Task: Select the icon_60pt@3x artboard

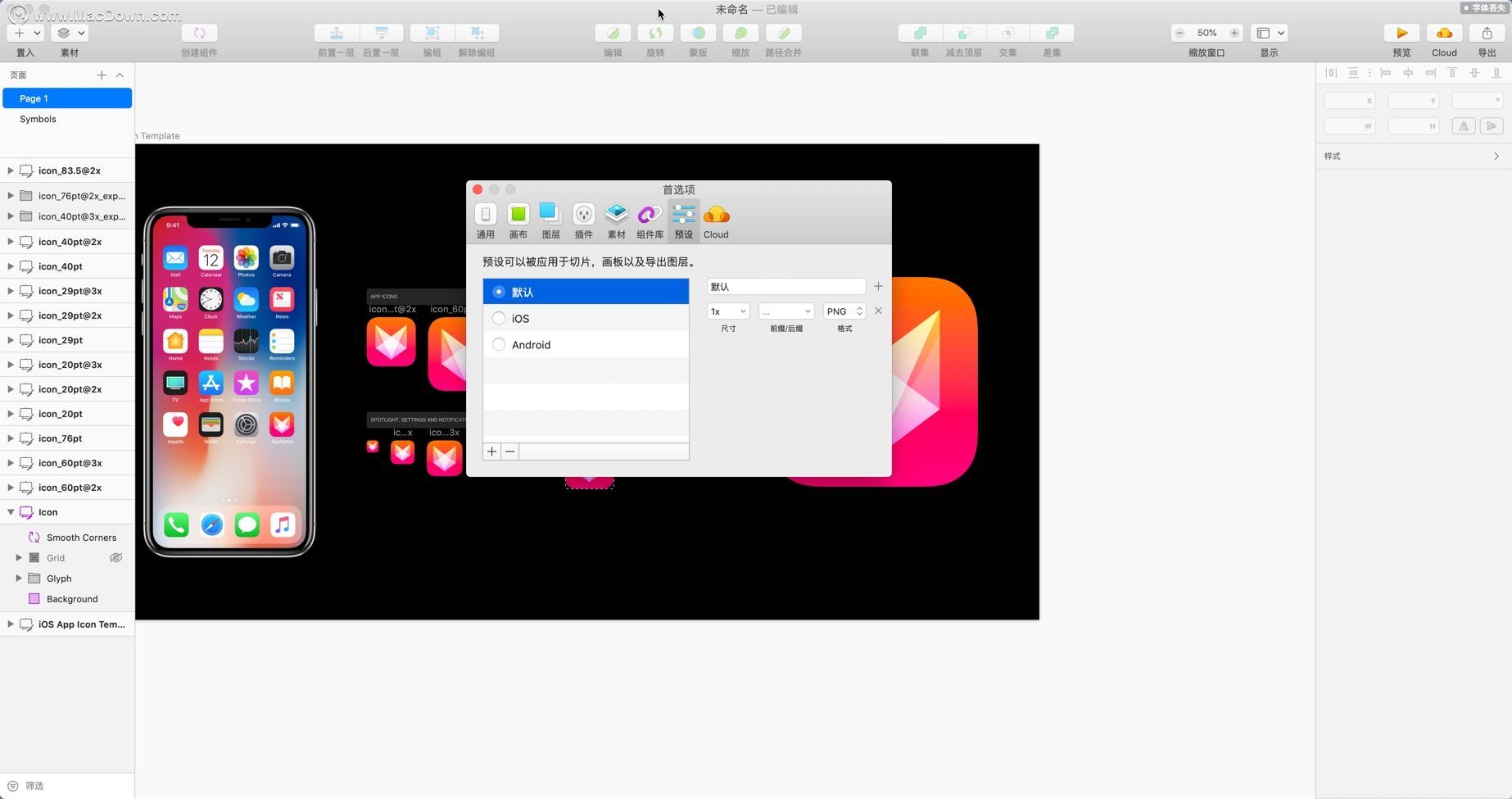Action: tap(70, 463)
